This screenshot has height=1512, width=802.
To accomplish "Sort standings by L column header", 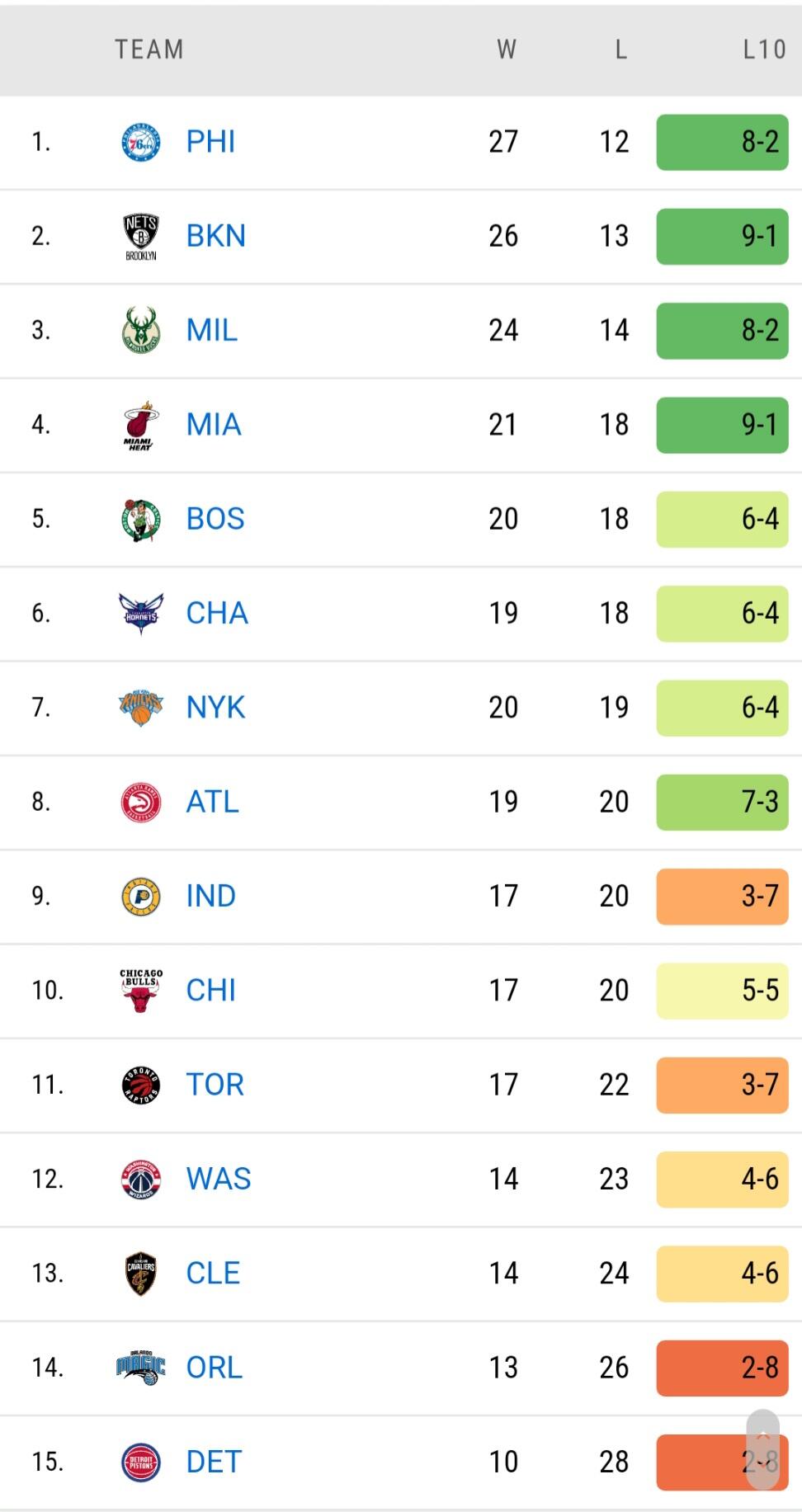I will coord(620,49).
